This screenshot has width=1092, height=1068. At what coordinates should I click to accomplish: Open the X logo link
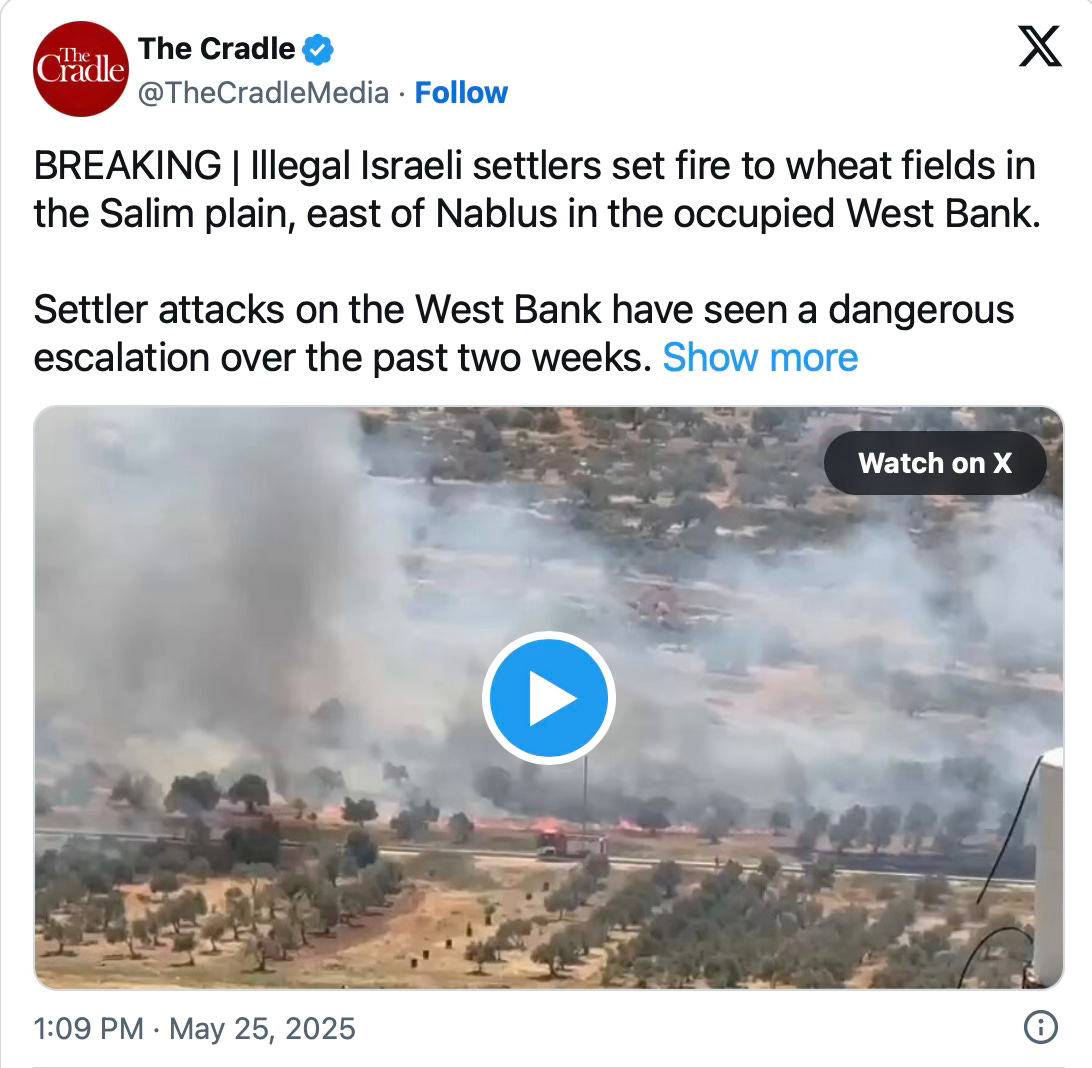pyautogui.click(x=1040, y=46)
